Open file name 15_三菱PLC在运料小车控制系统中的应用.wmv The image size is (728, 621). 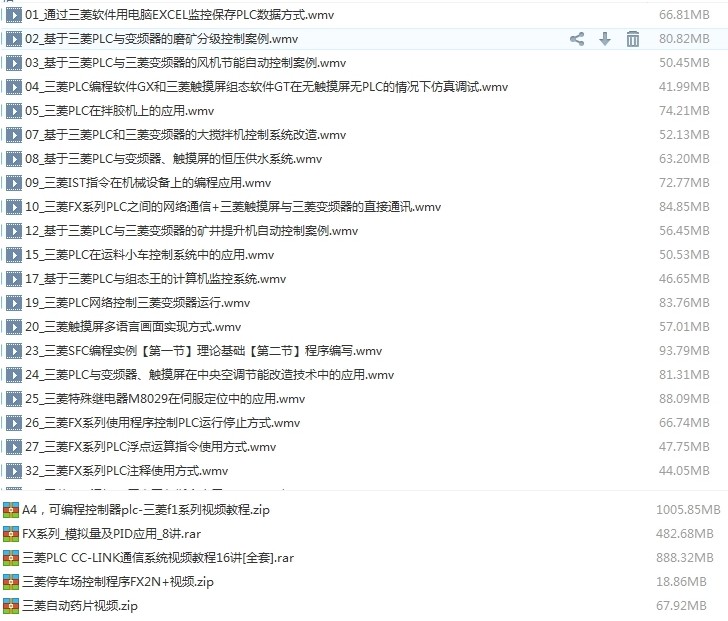pyautogui.click(x=150, y=255)
